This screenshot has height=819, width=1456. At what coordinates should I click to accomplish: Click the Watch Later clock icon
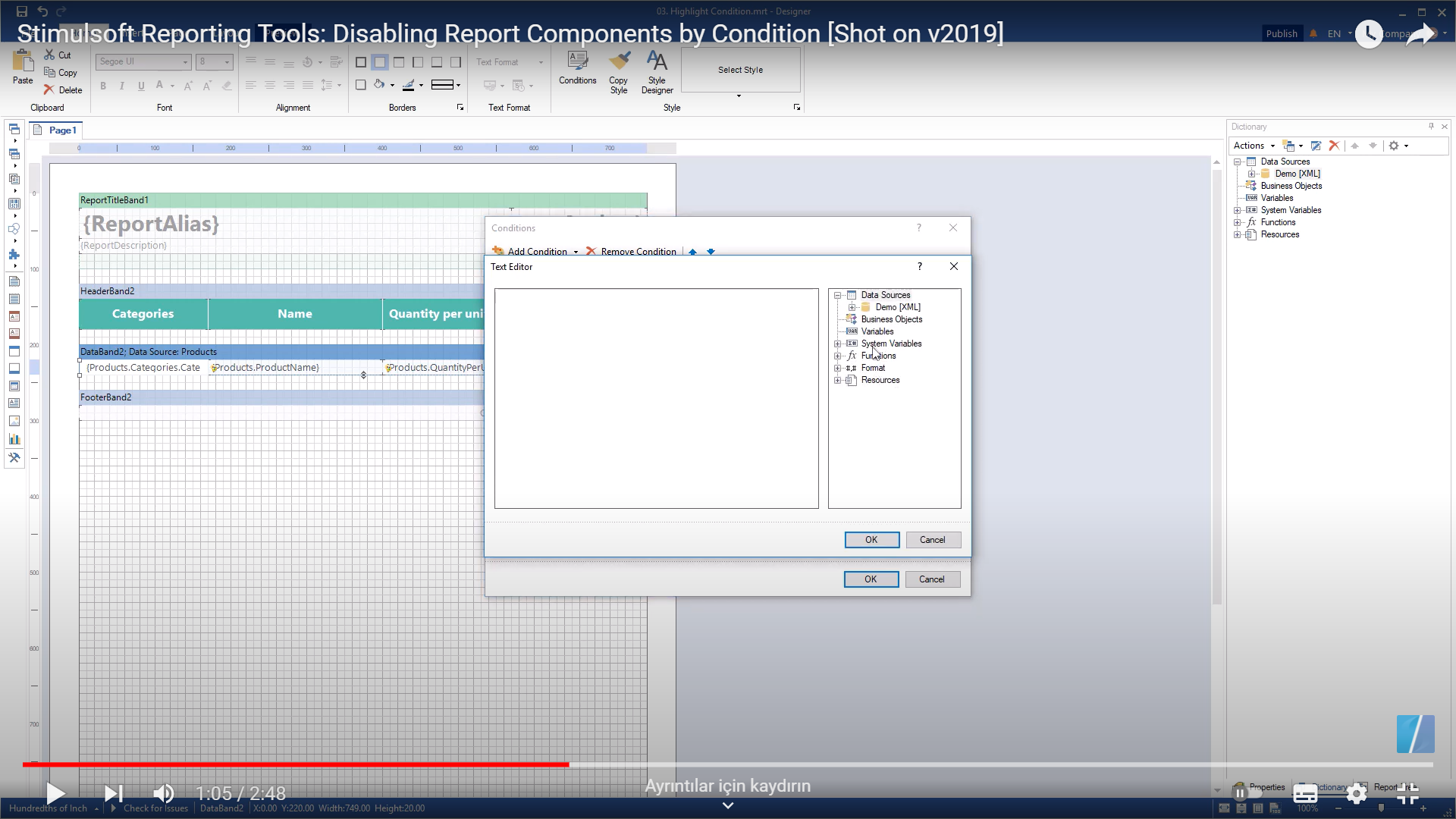[x=1369, y=33]
